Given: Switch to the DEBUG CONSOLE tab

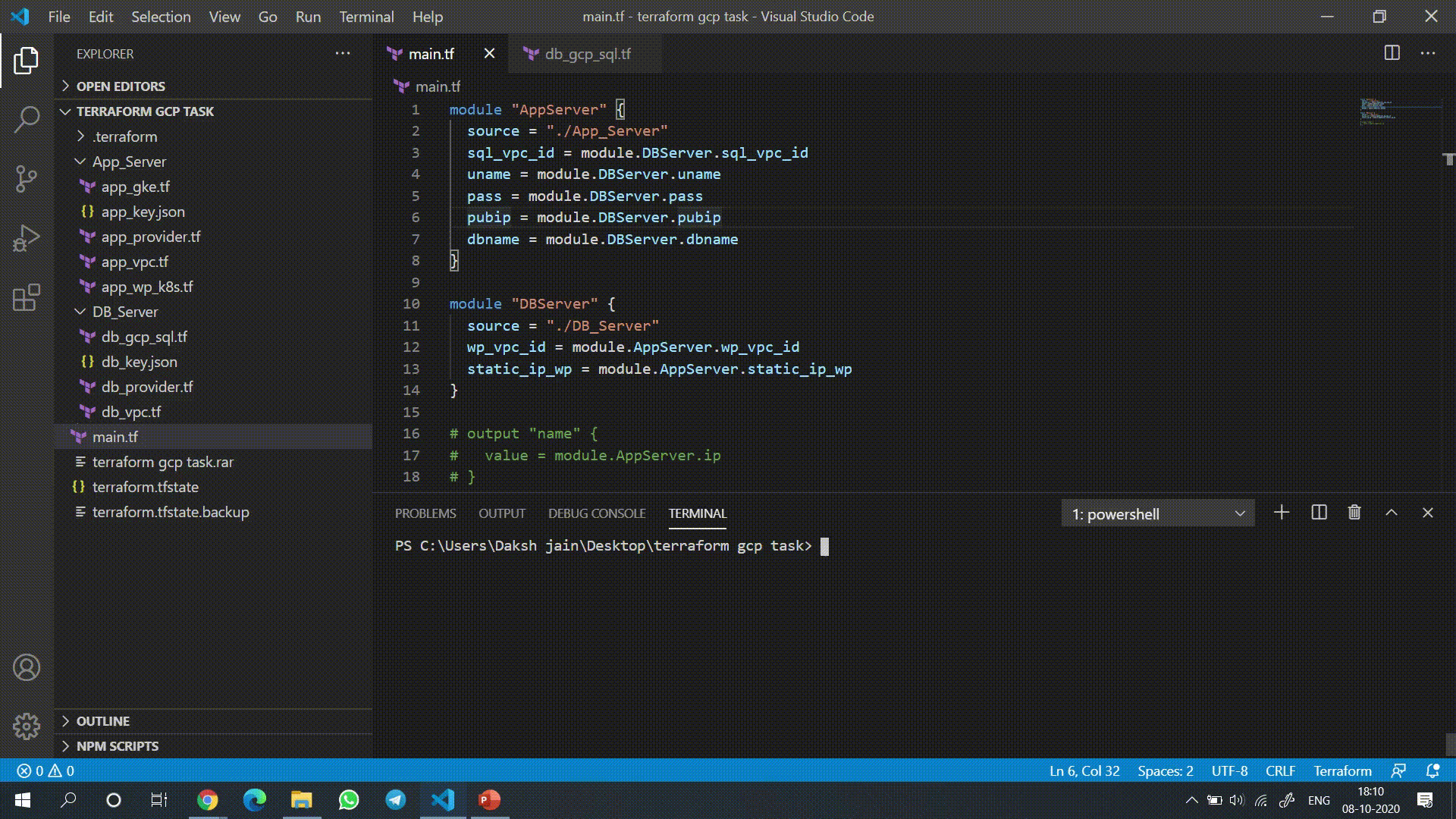Looking at the screenshot, I should [x=597, y=513].
